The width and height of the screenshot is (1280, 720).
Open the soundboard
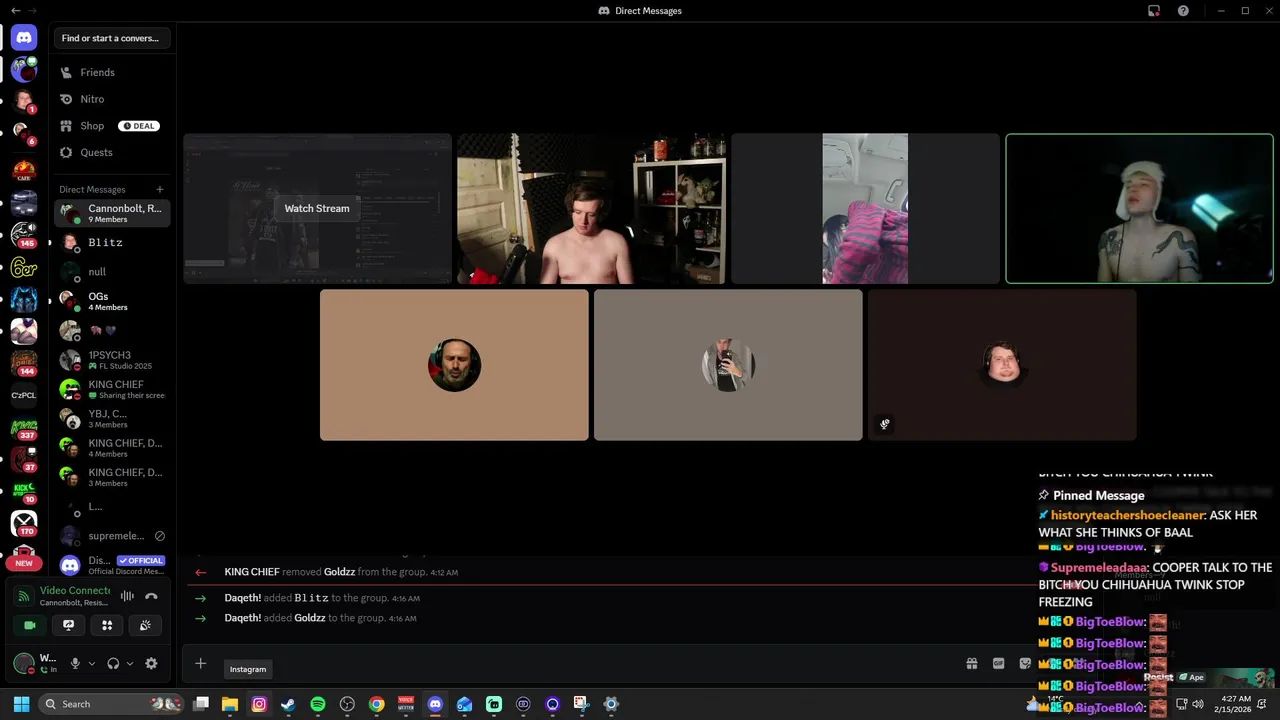click(x=145, y=625)
